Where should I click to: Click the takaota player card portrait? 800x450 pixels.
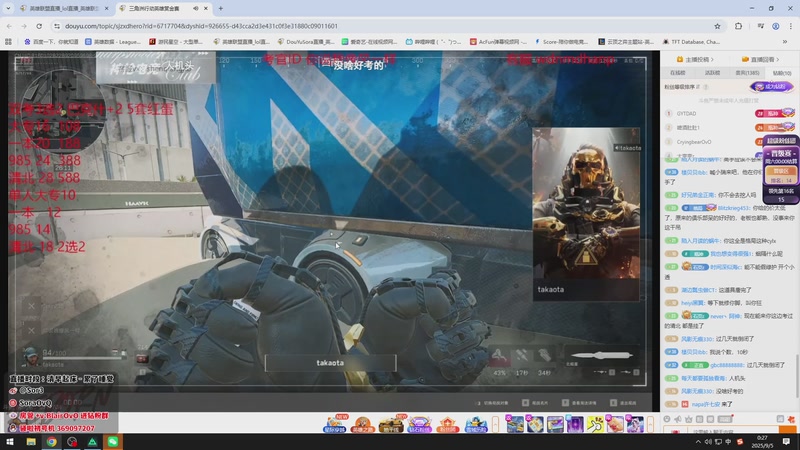[x=586, y=204]
